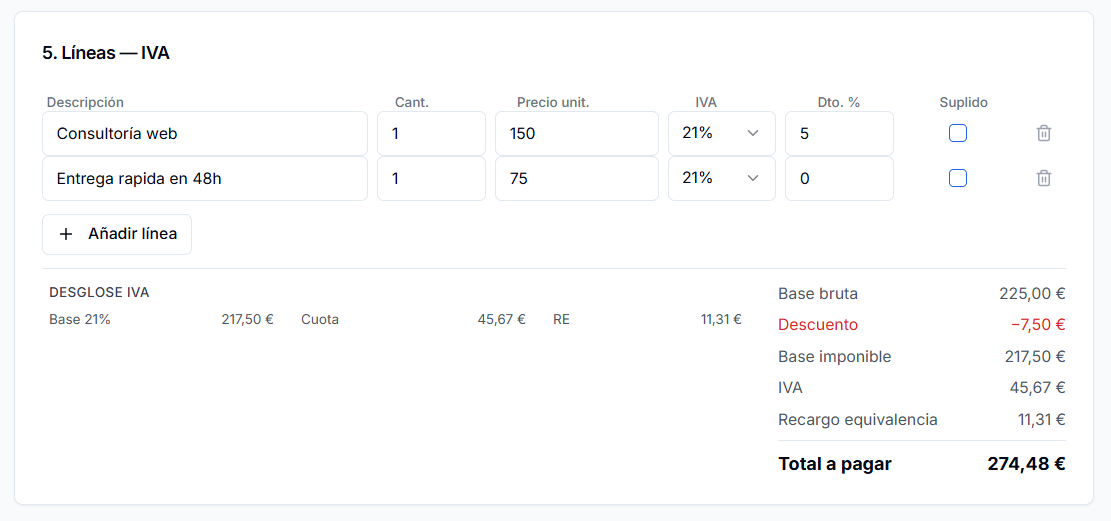Image resolution: width=1111 pixels, height=521 pixels.
Task: Delete the Entrega rapida en 48h line
Action: (x=1043, y=178)
